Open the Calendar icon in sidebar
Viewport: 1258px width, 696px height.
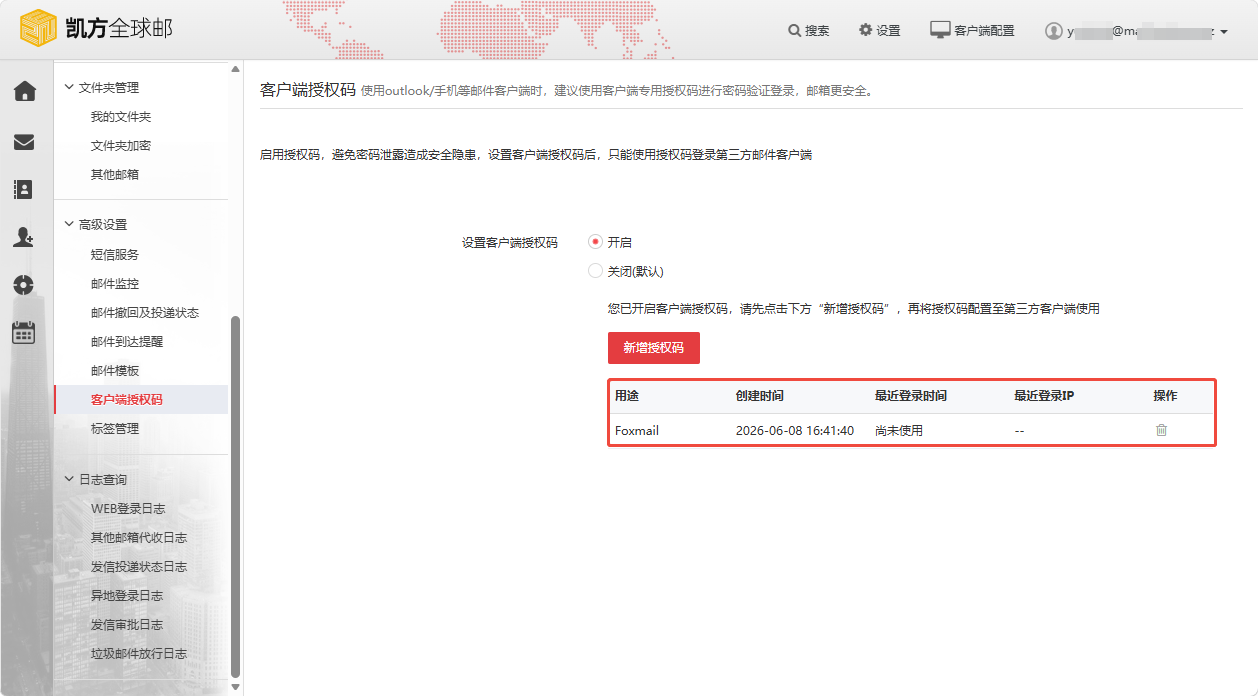(24, 332)
